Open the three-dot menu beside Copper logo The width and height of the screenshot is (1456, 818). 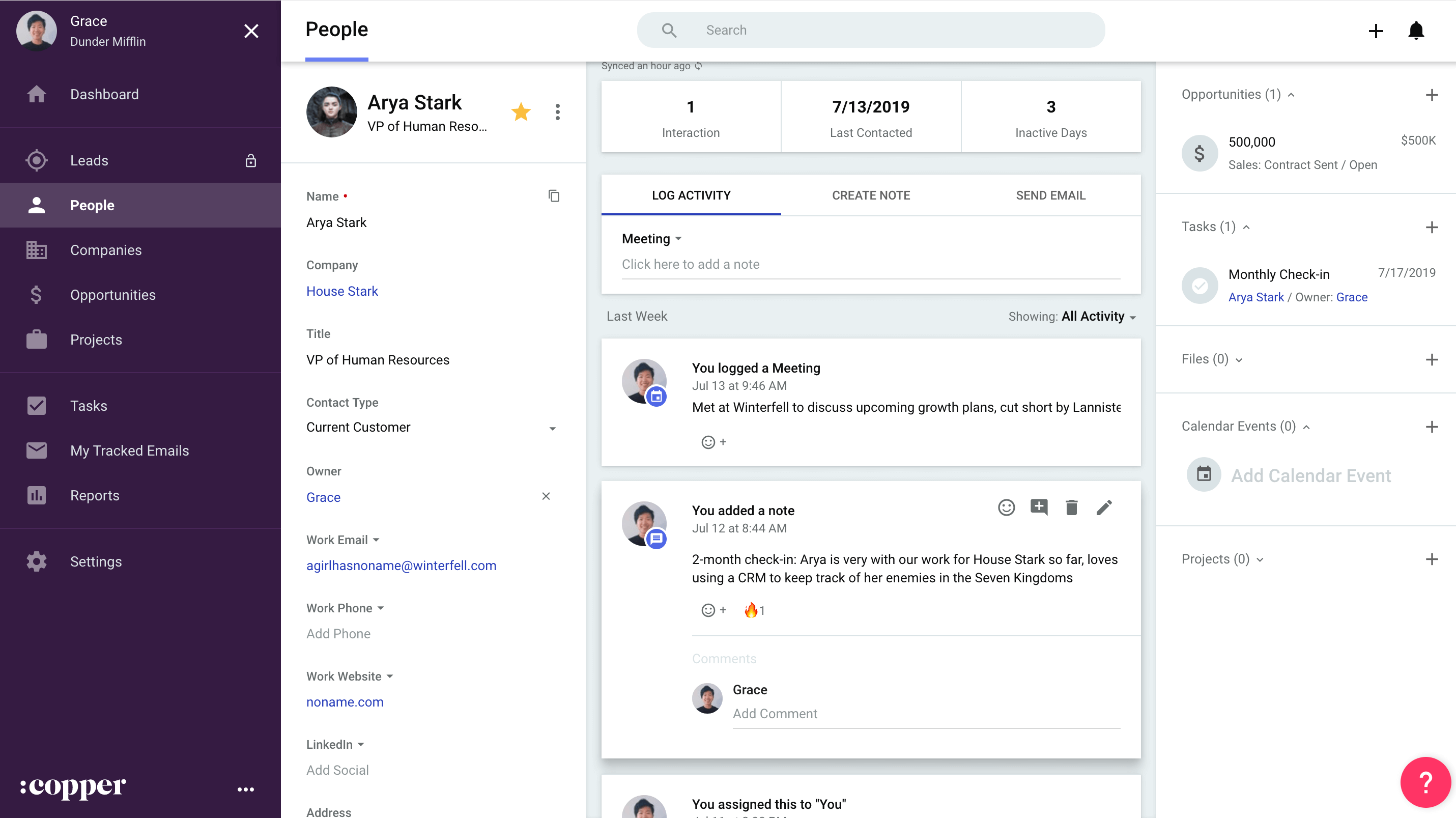[245, 789]
